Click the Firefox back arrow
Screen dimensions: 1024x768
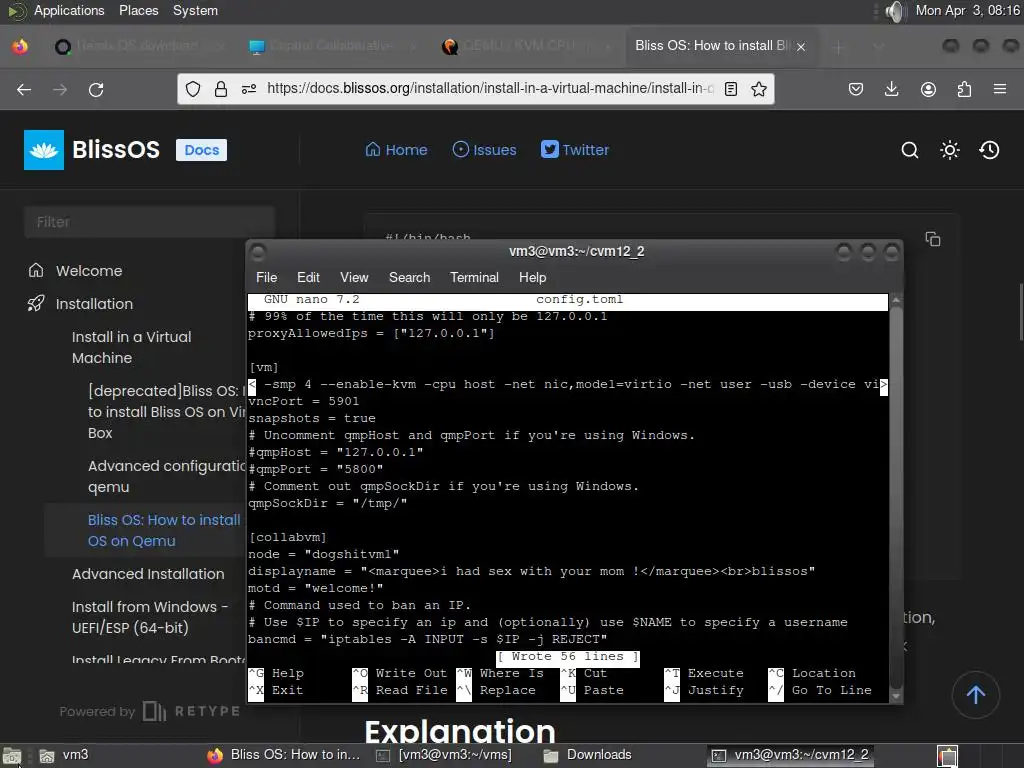click(24, 89)
